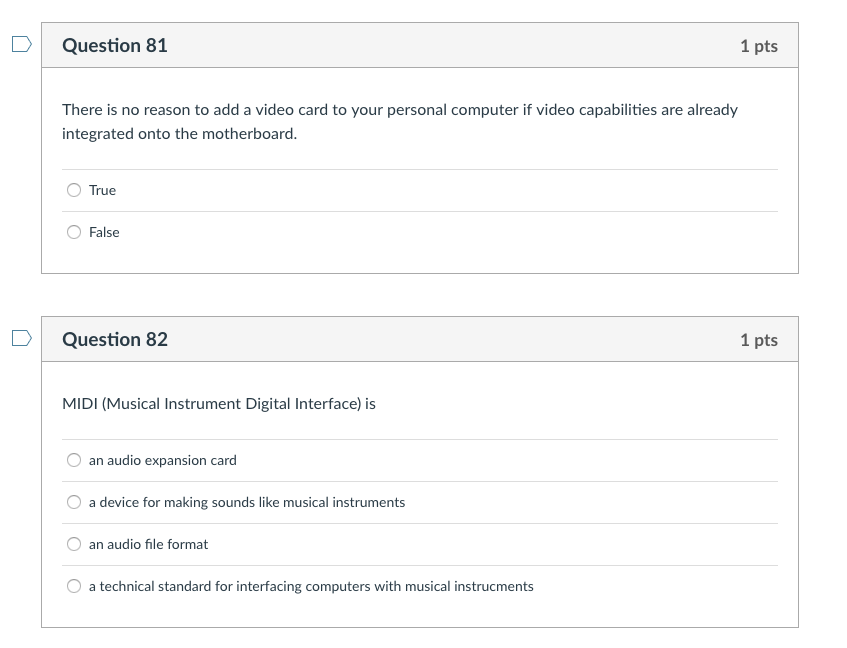
Task: Choose radio for 'a technical standard for interfacing'
Action: pyautogui.click(x=74, y=586)
